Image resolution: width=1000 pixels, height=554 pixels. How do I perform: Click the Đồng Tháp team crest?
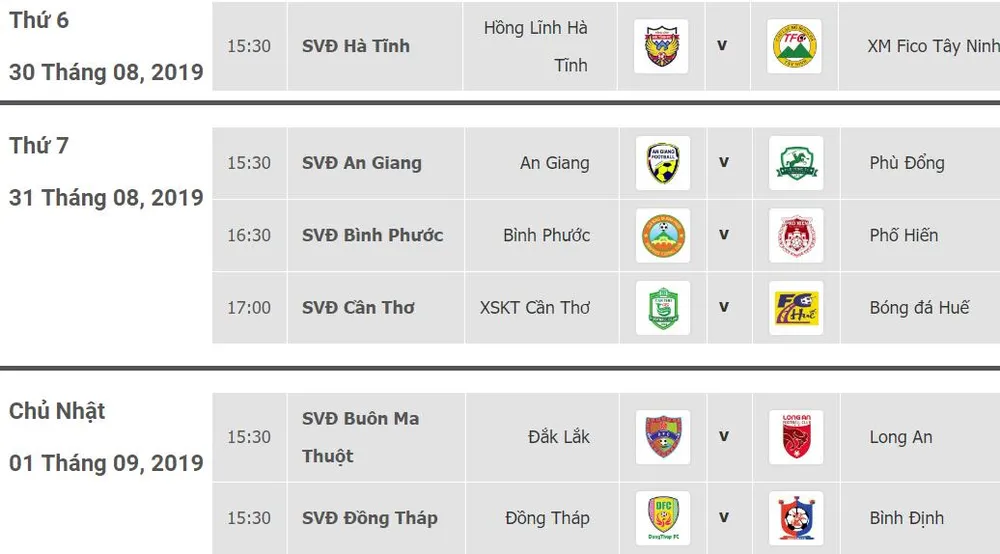(662, 518)
